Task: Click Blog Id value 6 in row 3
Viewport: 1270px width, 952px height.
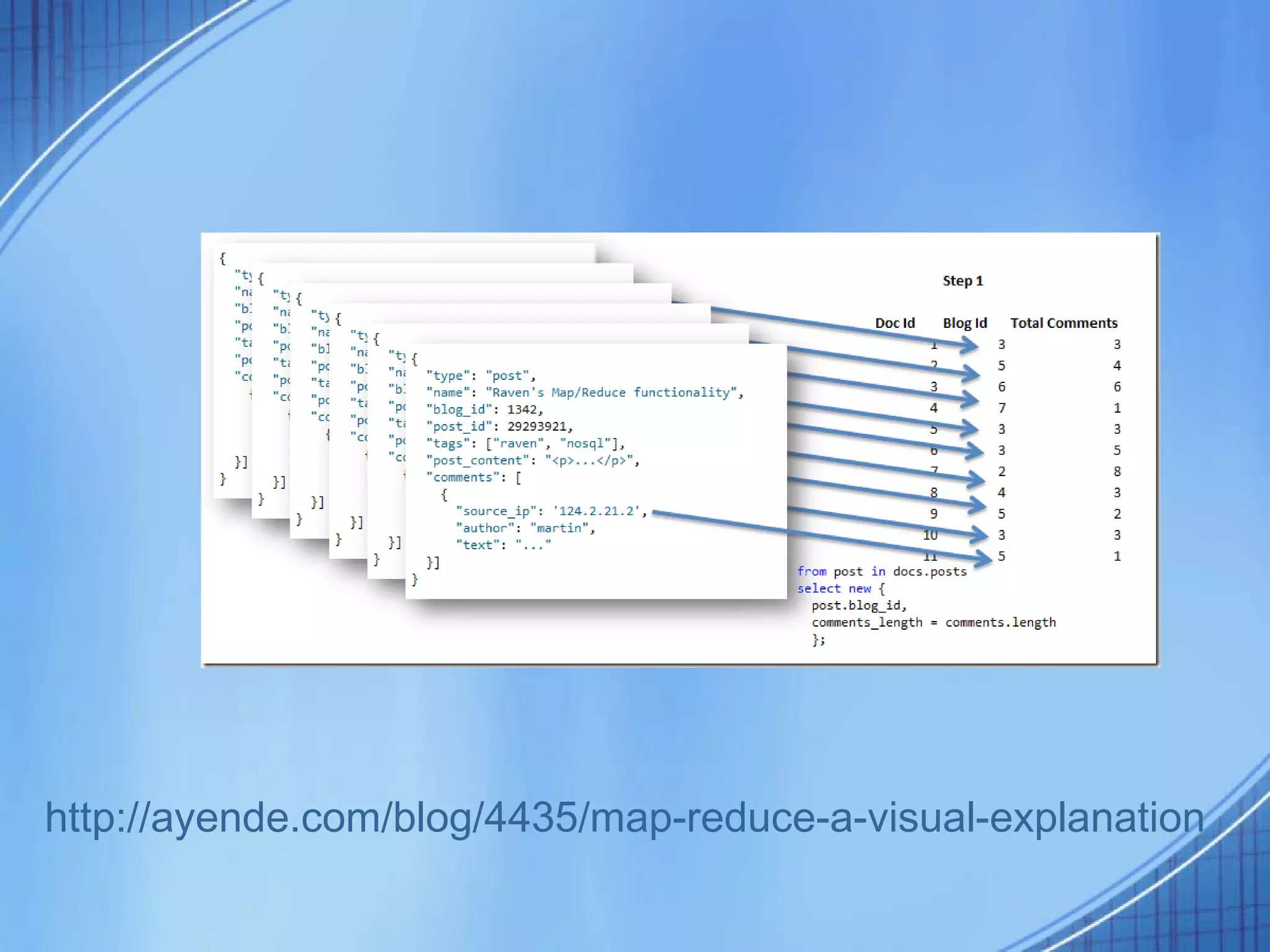Action: [x=1001, y=387]
